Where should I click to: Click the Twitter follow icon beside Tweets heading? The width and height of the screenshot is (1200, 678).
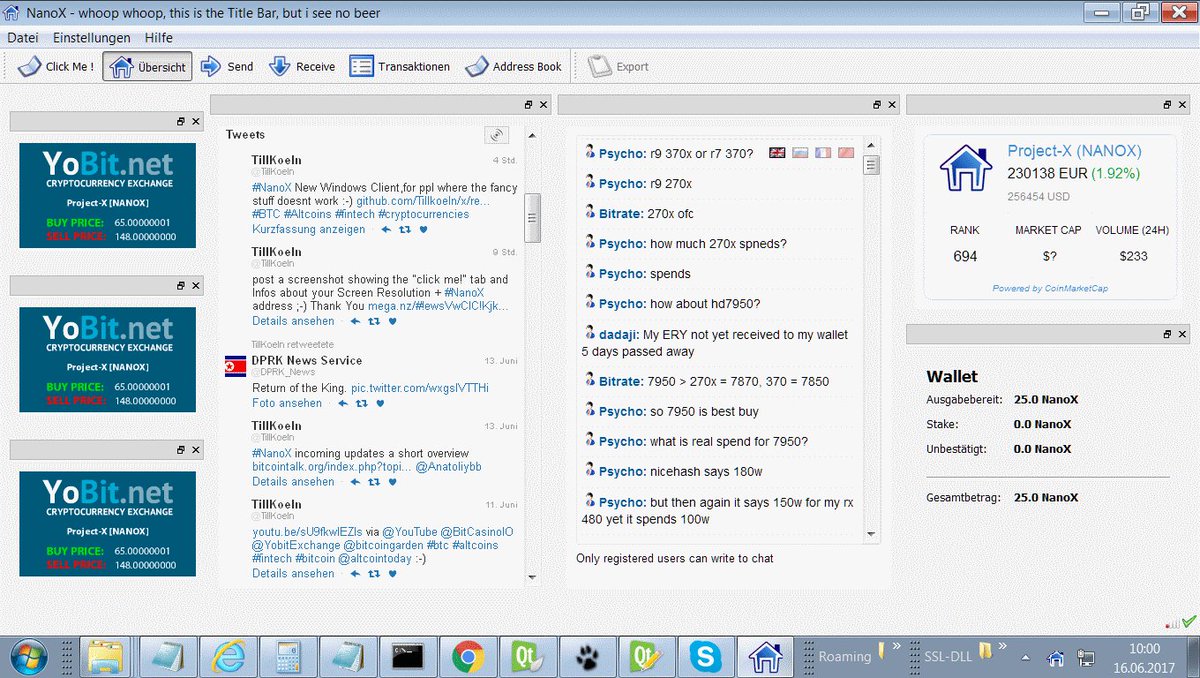click(496, 135)
